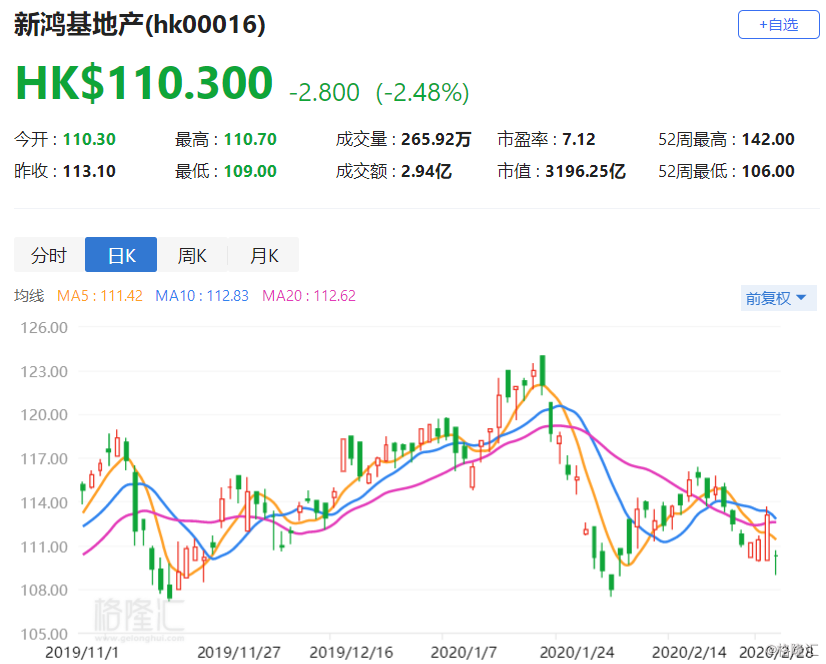Click the 最高 value 110.70

click(250, 140)
